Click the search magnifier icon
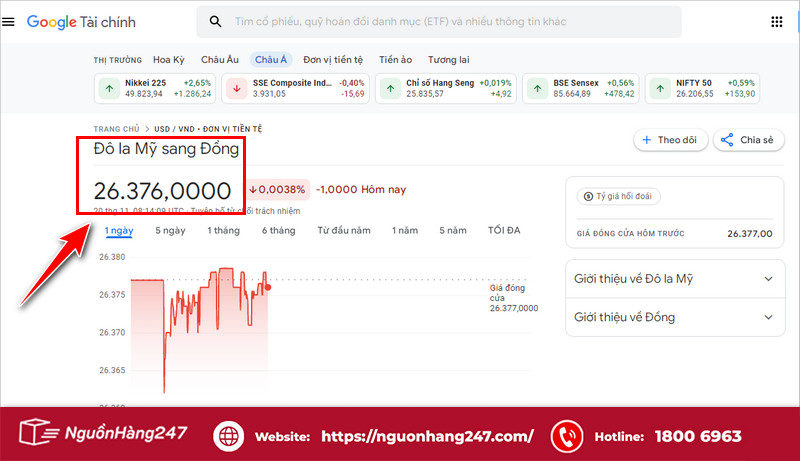The width and height of the screenshot is (800, 461). pos(215,22)
